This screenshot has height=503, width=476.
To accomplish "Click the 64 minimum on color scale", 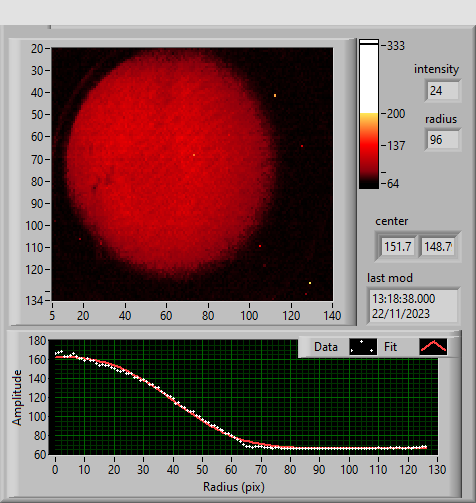I will point(393,184).
